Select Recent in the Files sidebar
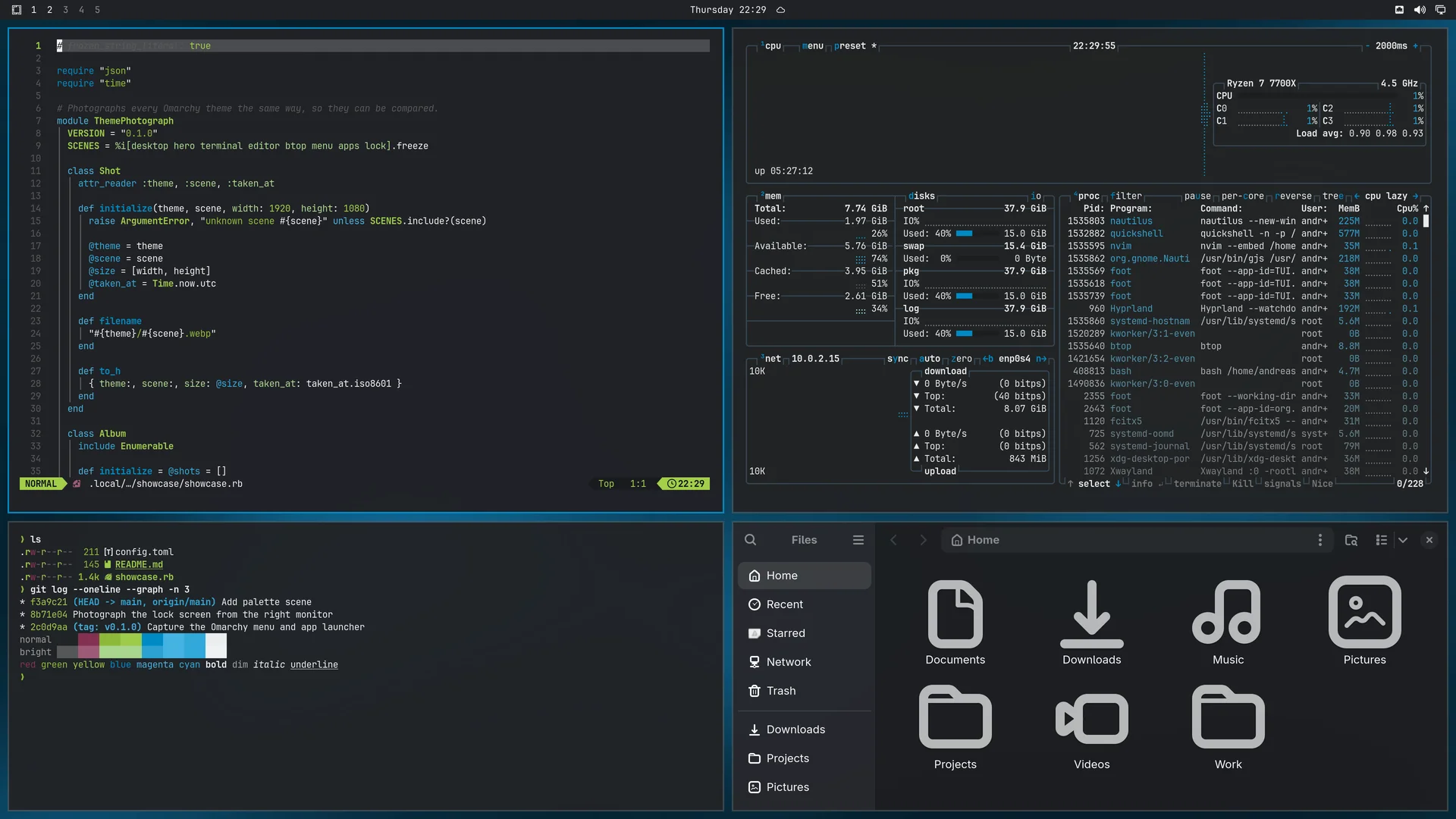 pos(804,604)
